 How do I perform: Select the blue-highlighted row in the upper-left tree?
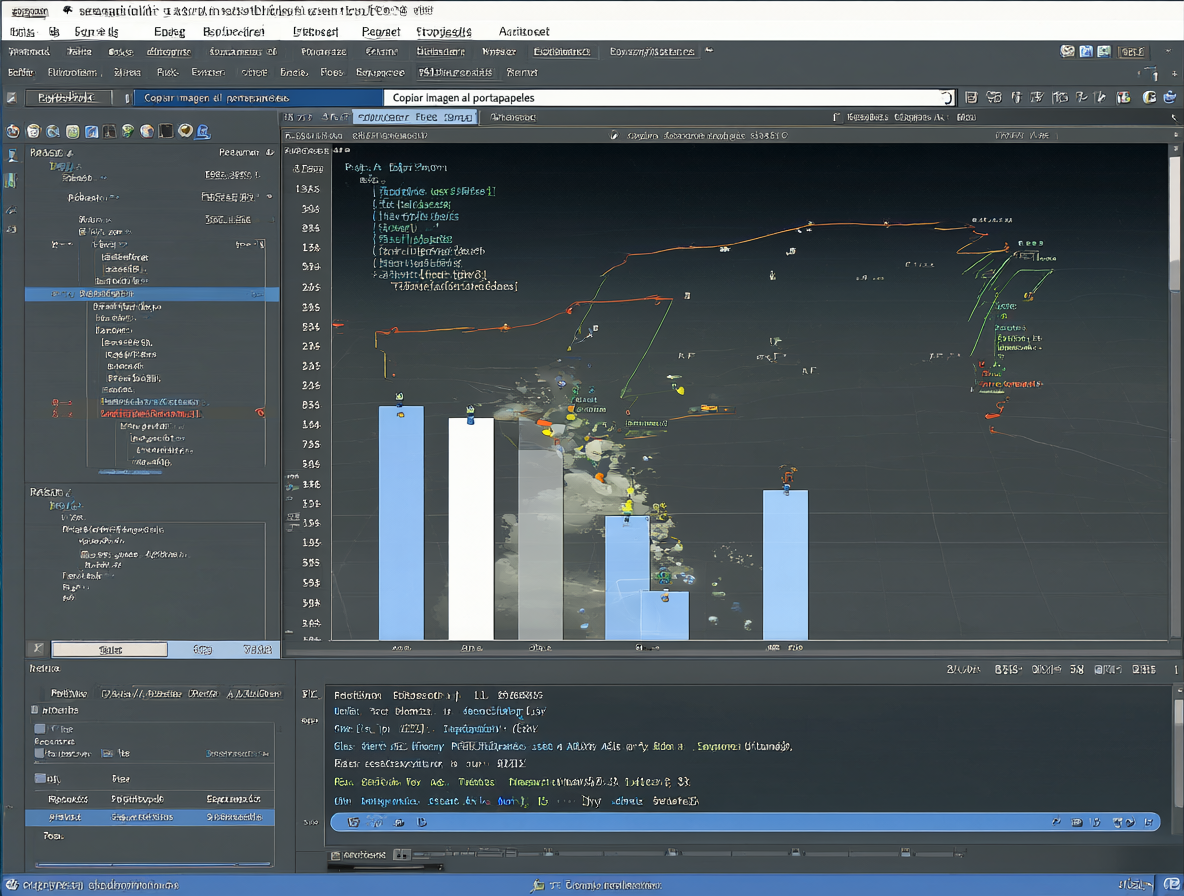coord(152,294)
